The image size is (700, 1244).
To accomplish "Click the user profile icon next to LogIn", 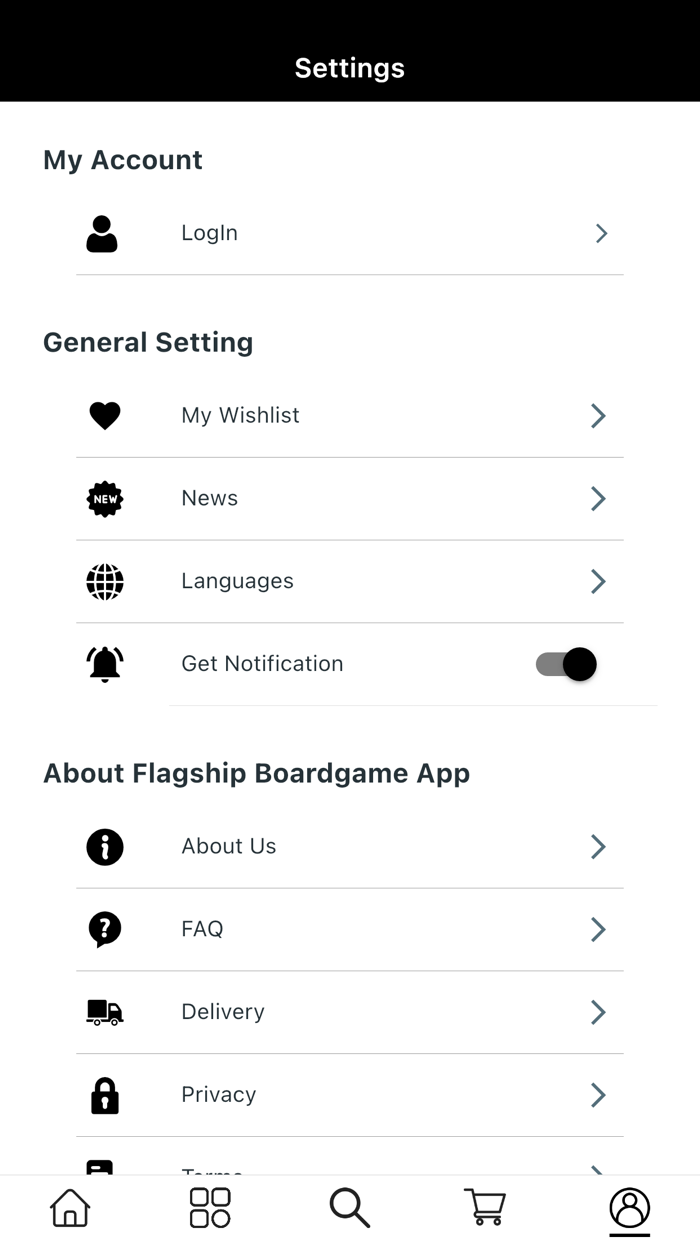I will click(x=102, y=233).
